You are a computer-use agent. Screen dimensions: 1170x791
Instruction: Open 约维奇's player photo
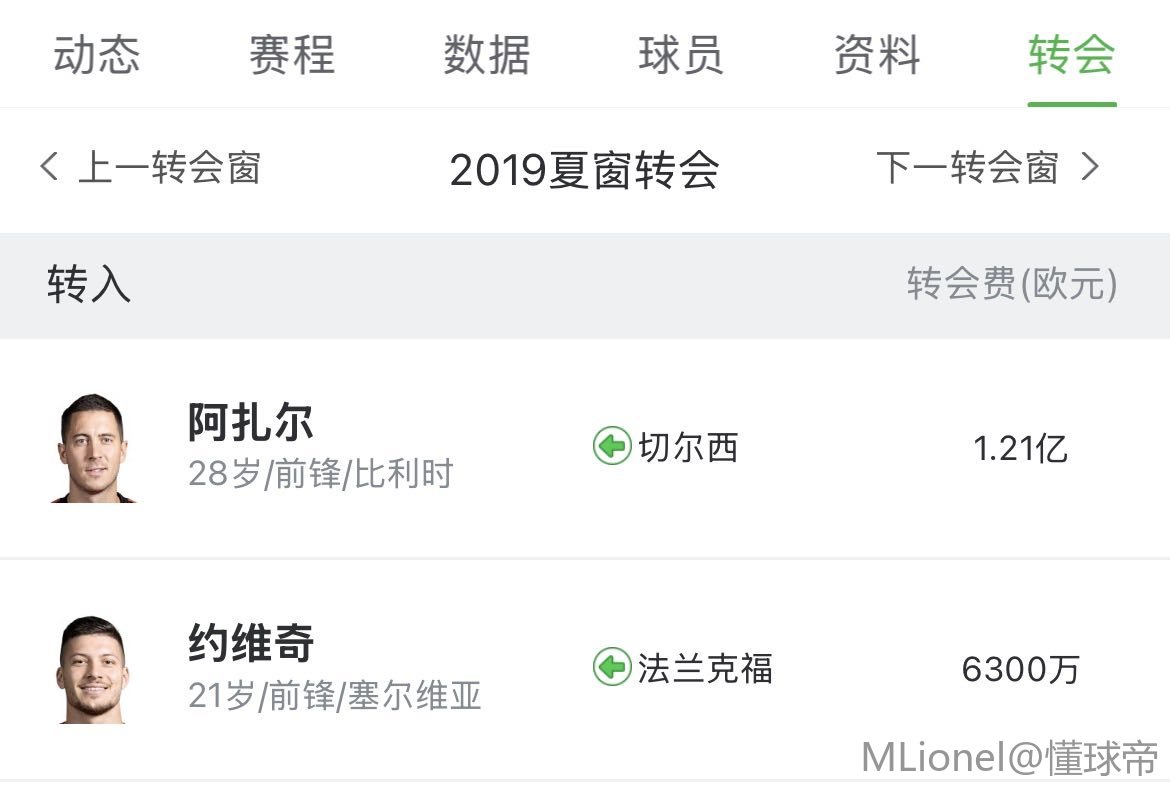click(x=93, y=669)
